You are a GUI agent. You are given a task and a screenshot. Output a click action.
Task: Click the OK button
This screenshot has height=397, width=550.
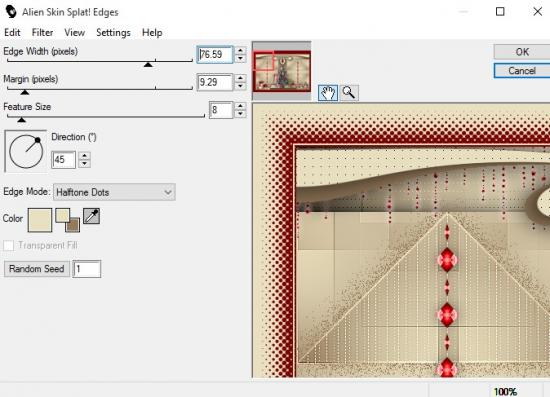522,52
